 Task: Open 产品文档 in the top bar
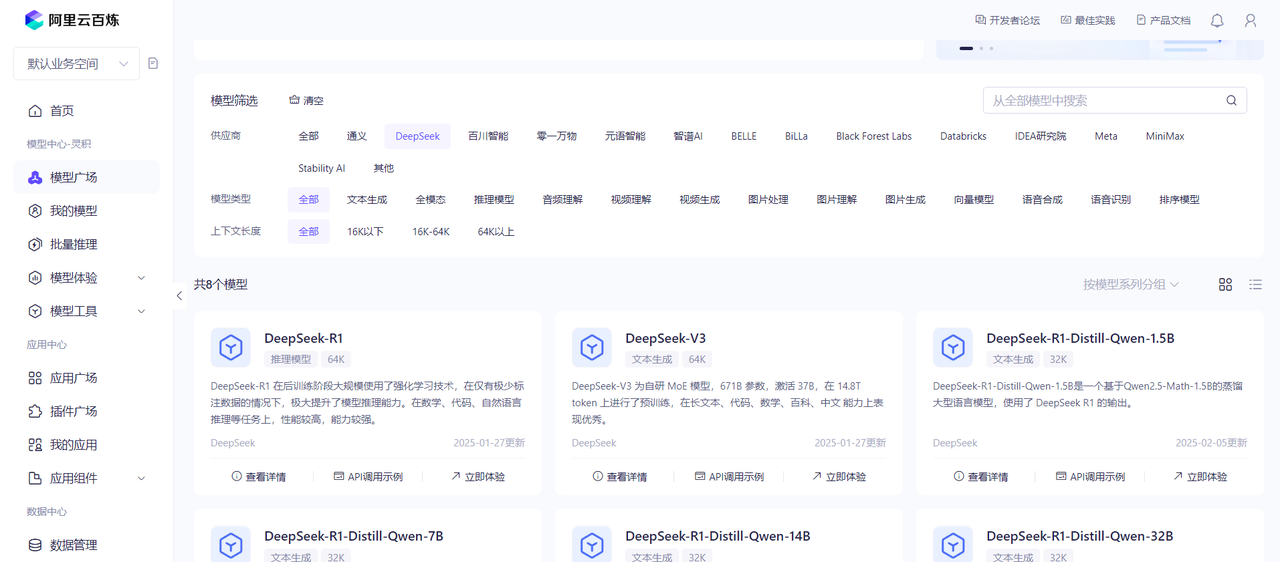(1163, 20)
